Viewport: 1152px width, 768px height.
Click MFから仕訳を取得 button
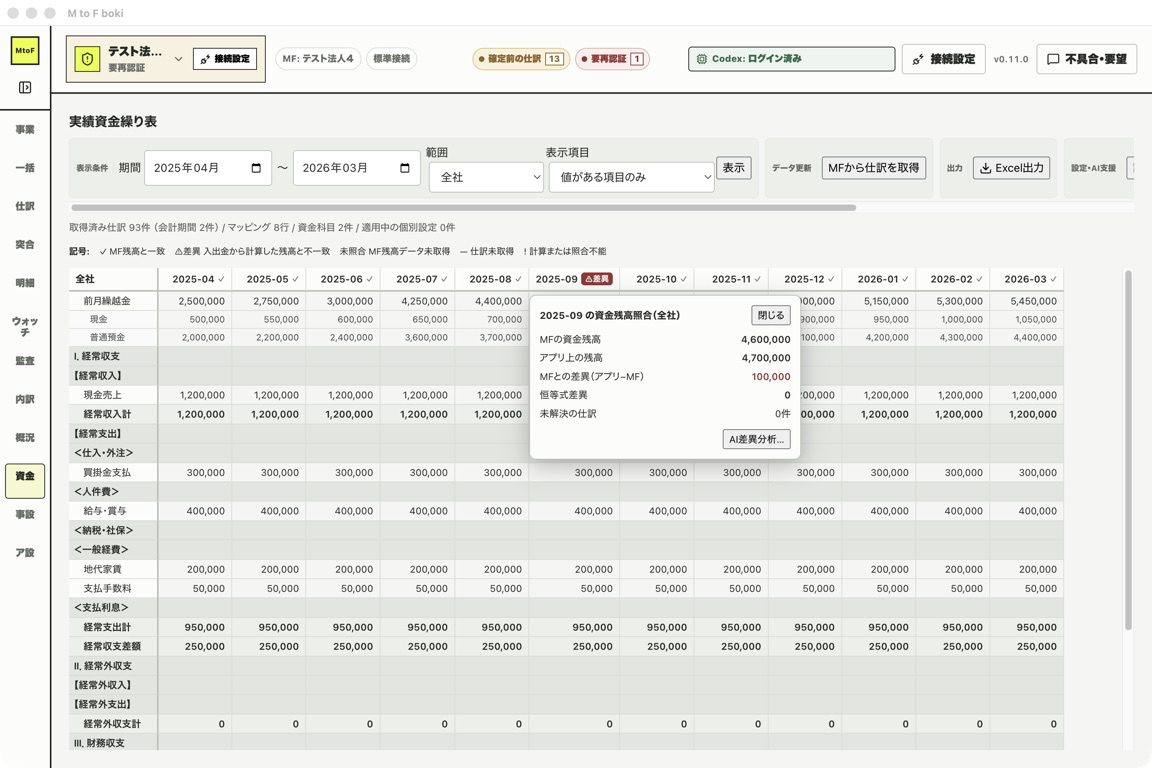[x=874, y=168]
